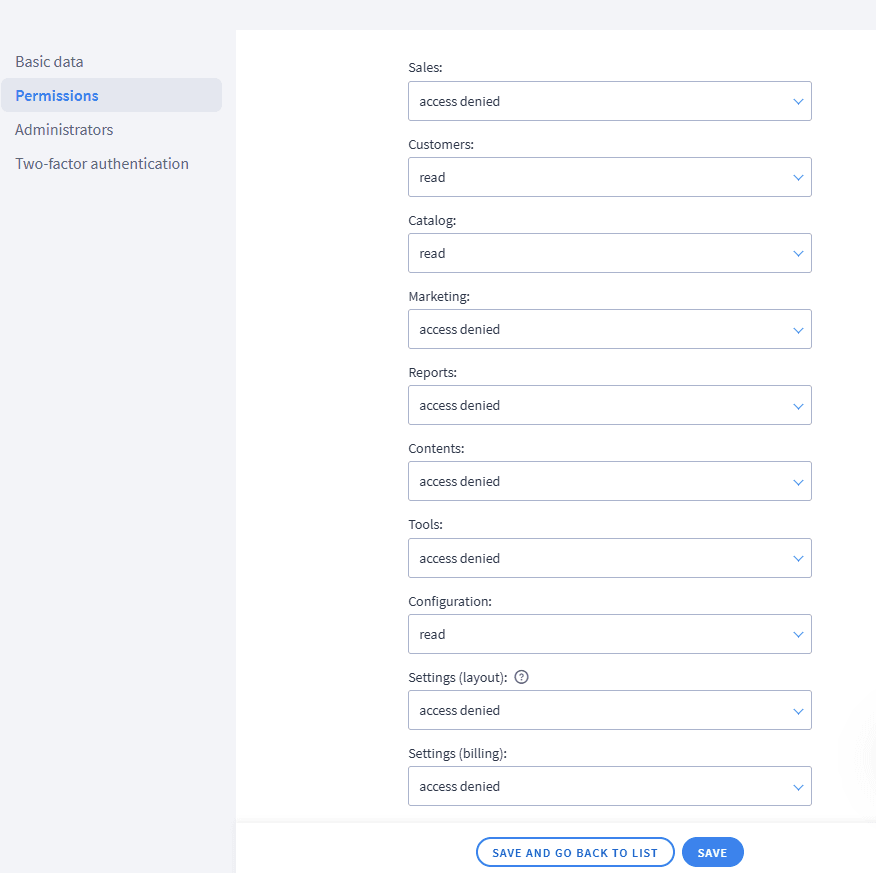The height and width of the screenshot is (873, 876).
Task: Click the chevron arrow in Configuration dropdown
Action: [x=798, y=634]
